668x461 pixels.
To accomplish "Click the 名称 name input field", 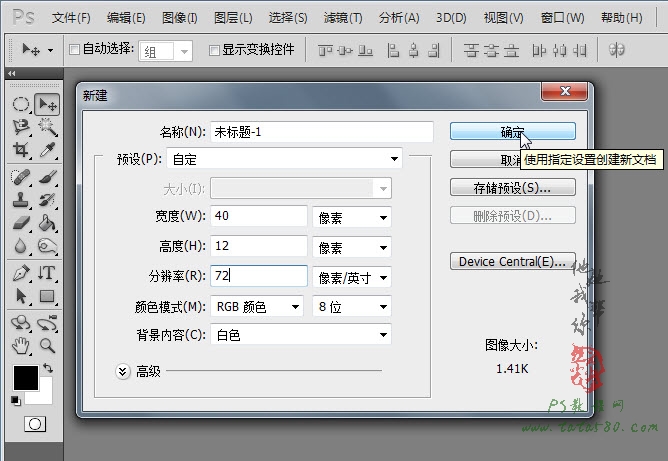I will tap(322, 132).
